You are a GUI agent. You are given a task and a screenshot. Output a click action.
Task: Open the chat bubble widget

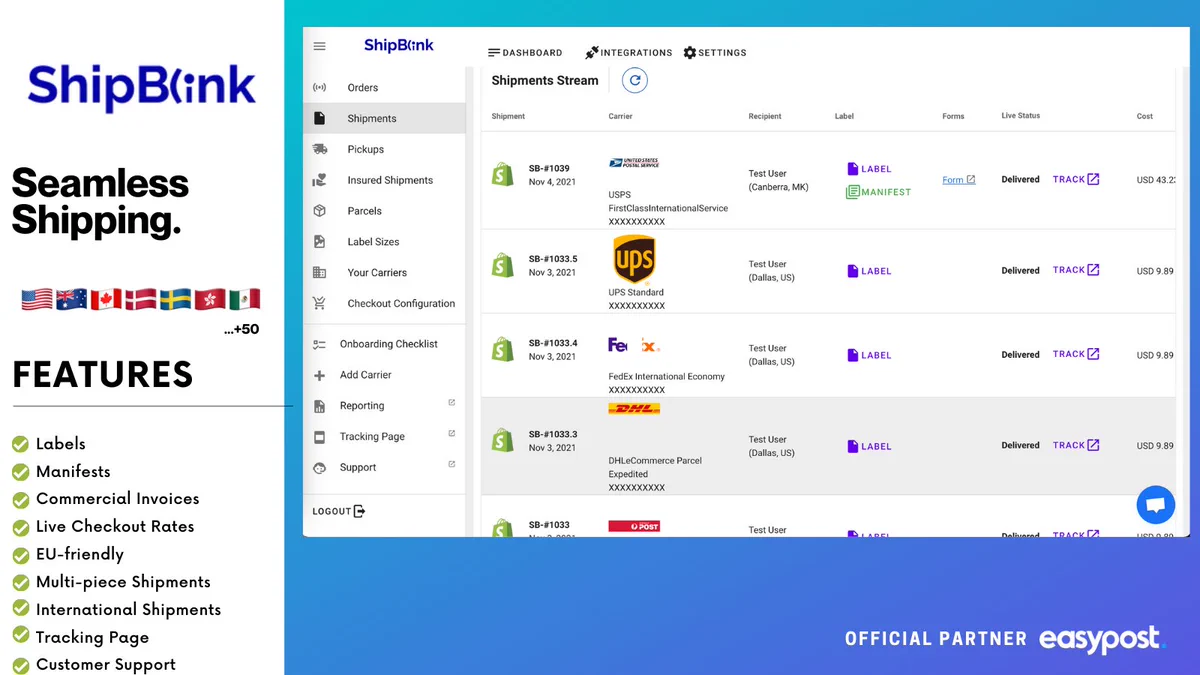pyautogui.click(x=1156, y=505)
